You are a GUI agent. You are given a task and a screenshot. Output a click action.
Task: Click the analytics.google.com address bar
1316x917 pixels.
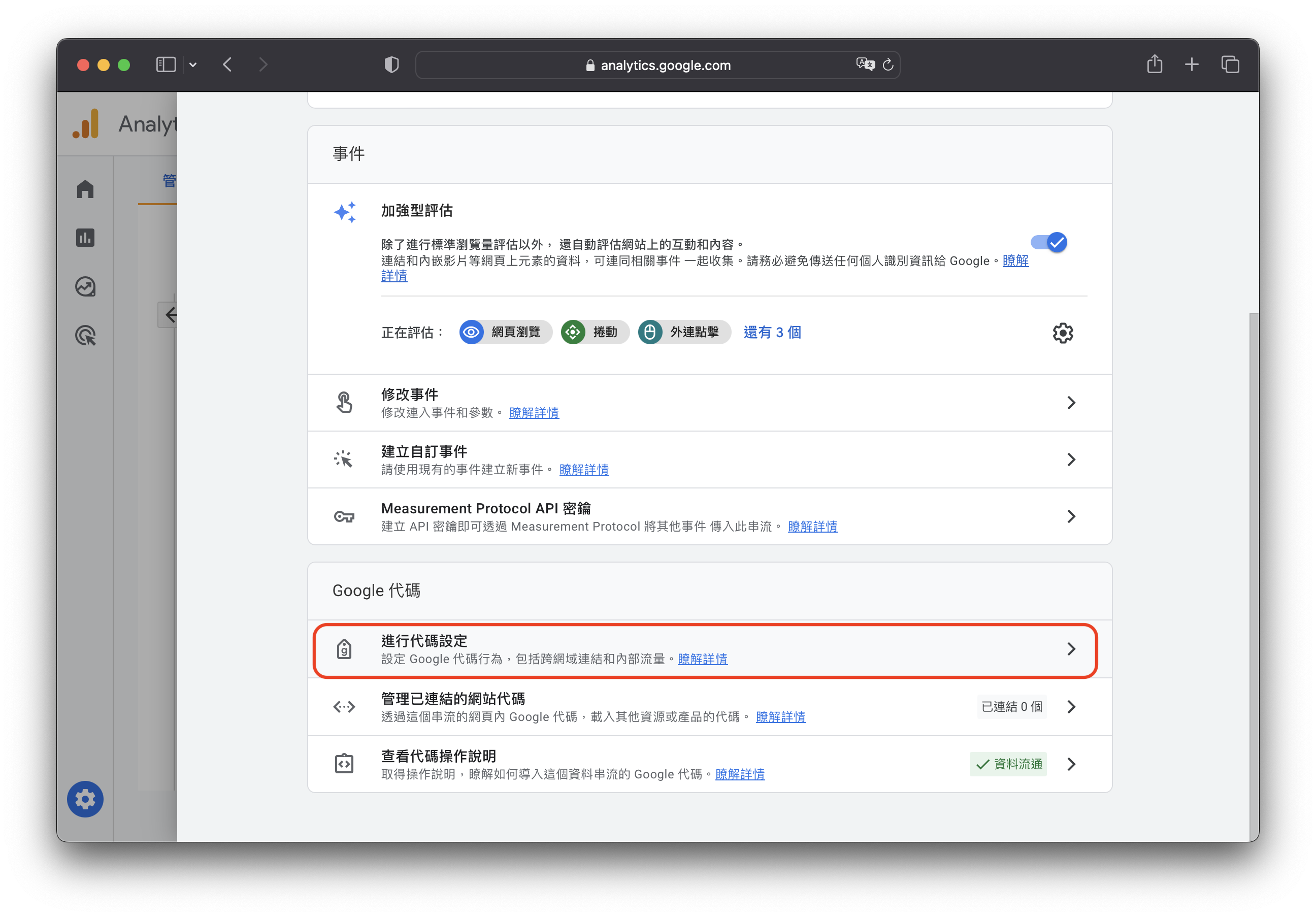pos(657,65)
